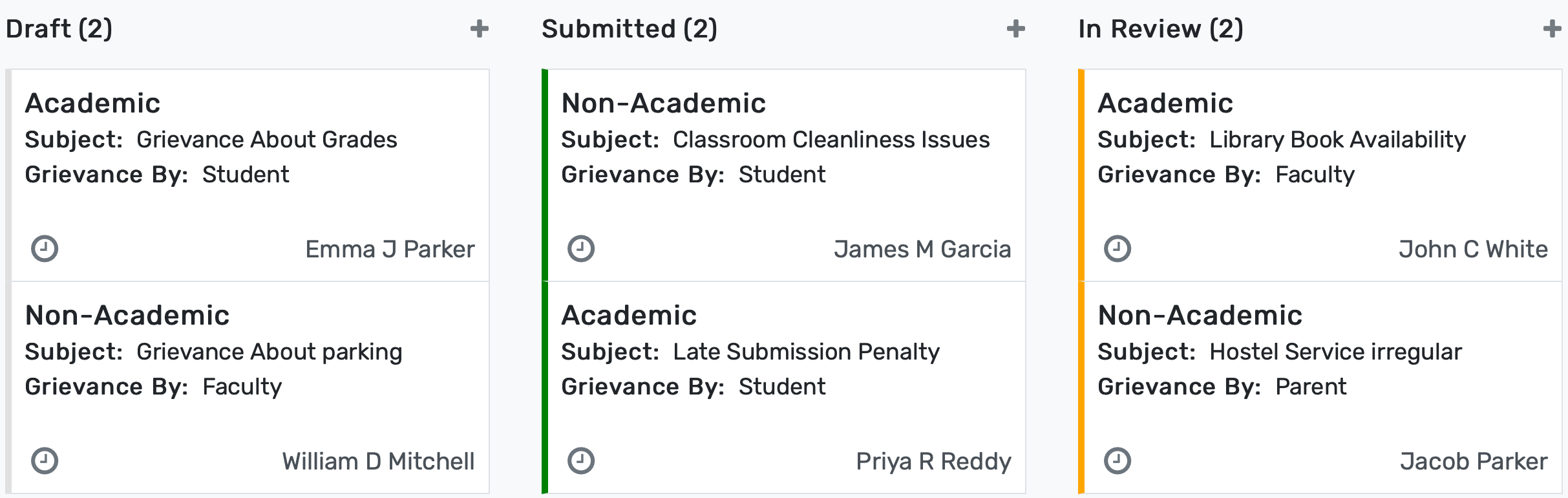The width and height of the screenshot is (1568, 498).
Task: Select the Hostel Service irregular card
Action: (1335, 352)
